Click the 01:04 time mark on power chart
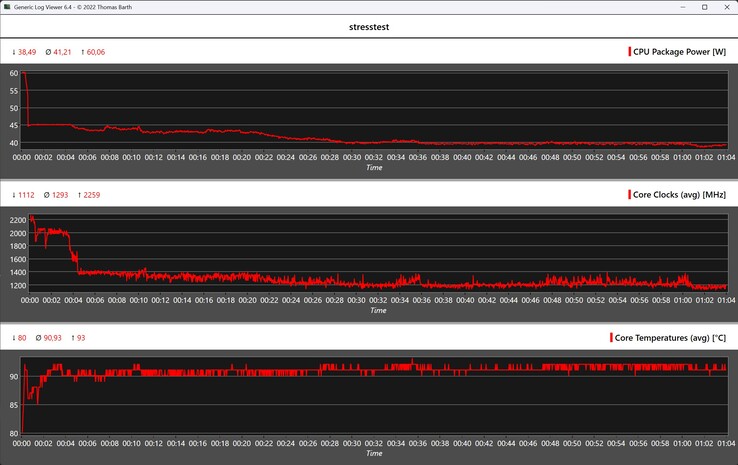Screen dimensions: 738x465 725,157
